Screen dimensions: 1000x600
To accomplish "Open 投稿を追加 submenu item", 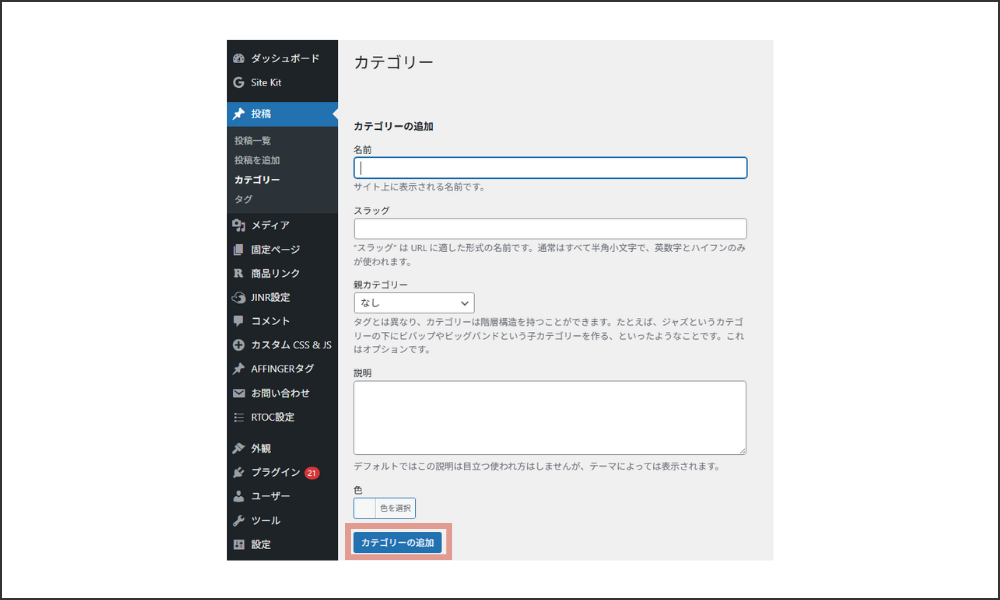I will 257,160.
